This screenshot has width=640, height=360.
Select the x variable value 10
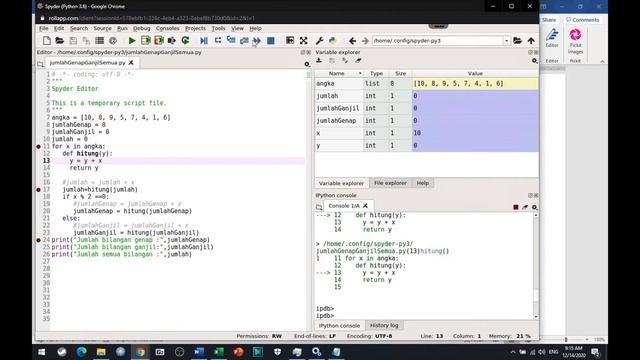pos(475,133)
